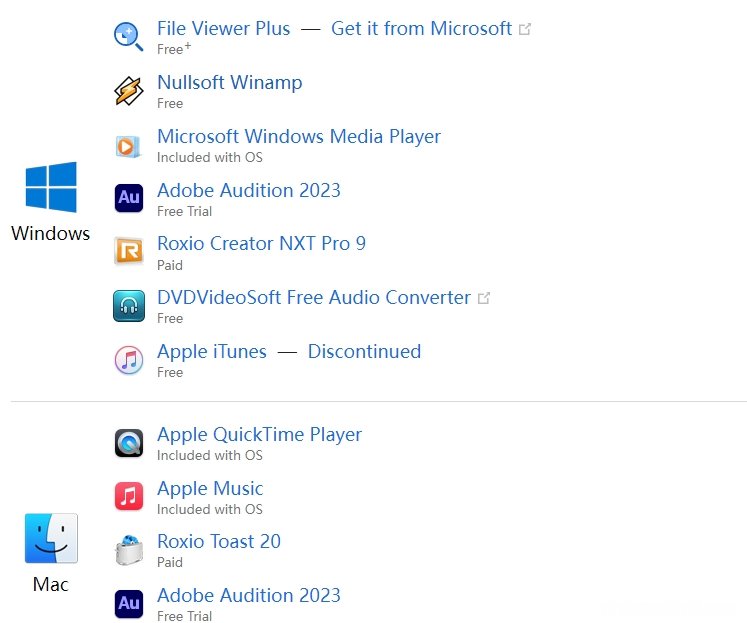
Task: Open Adobe Audition 2023 link under Mac
Action: (x=249, y=595)
